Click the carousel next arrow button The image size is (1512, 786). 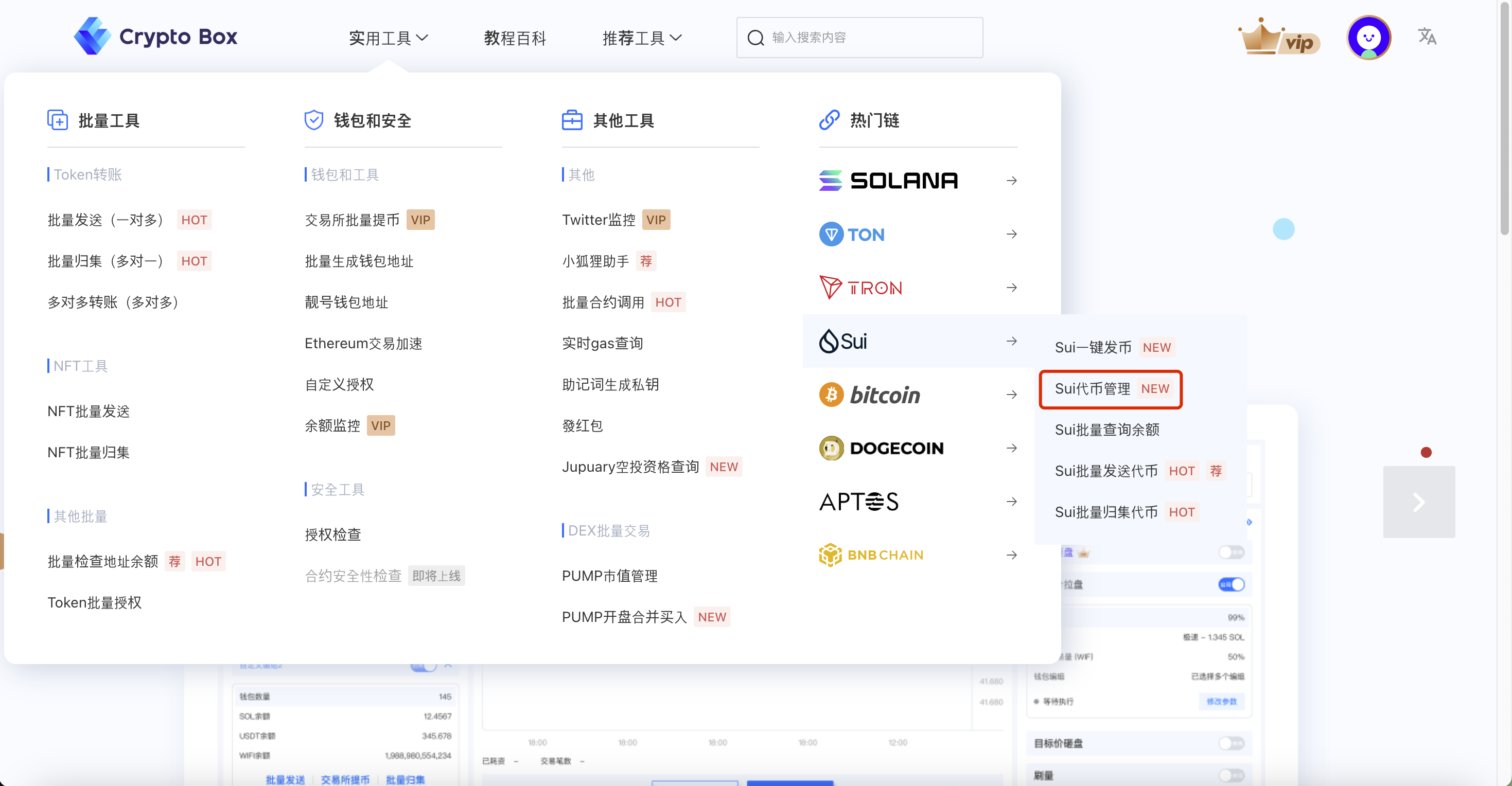tap(1419, 502)
